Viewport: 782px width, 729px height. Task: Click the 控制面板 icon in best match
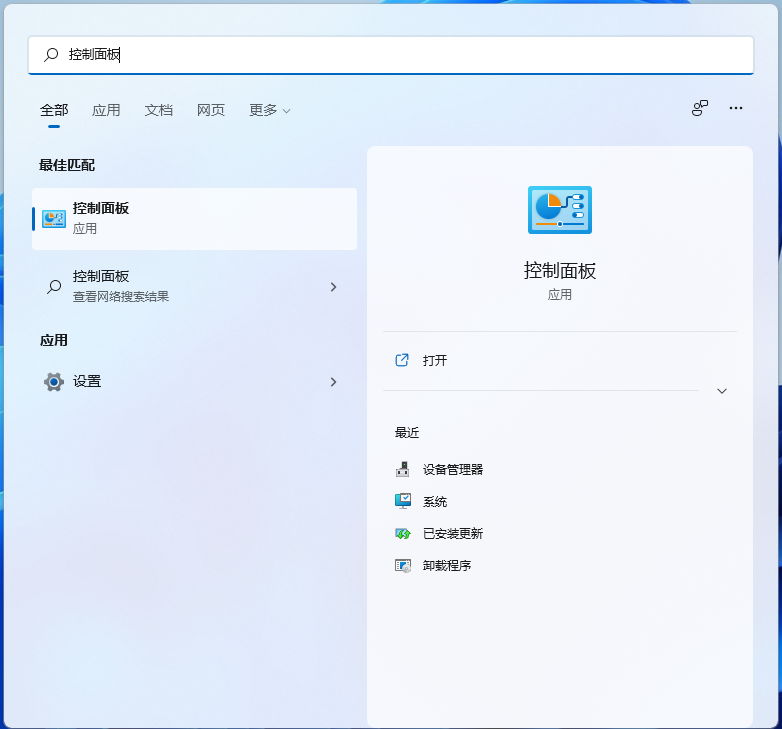click(x=54, y=218)
